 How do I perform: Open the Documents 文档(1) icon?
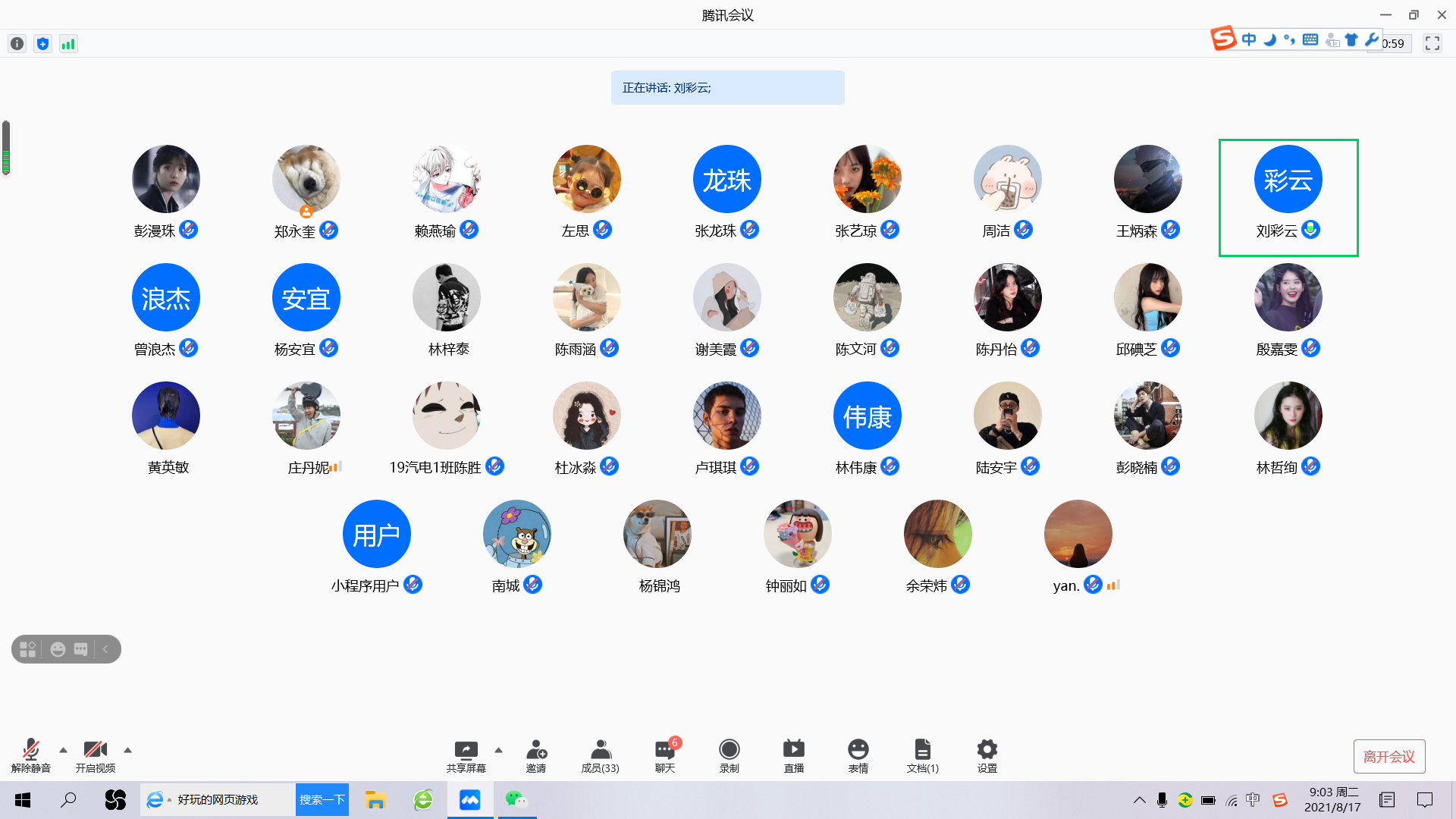click(x=922, y=755)
